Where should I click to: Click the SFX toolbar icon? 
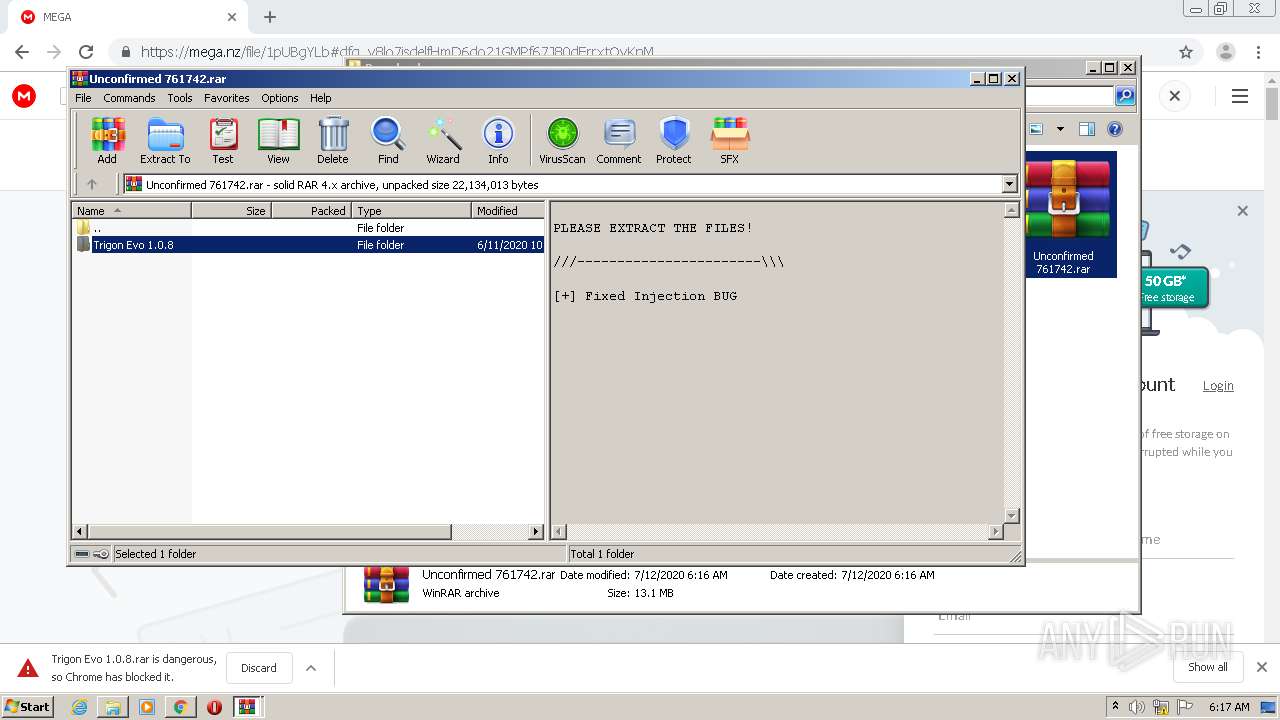(730, 140)
